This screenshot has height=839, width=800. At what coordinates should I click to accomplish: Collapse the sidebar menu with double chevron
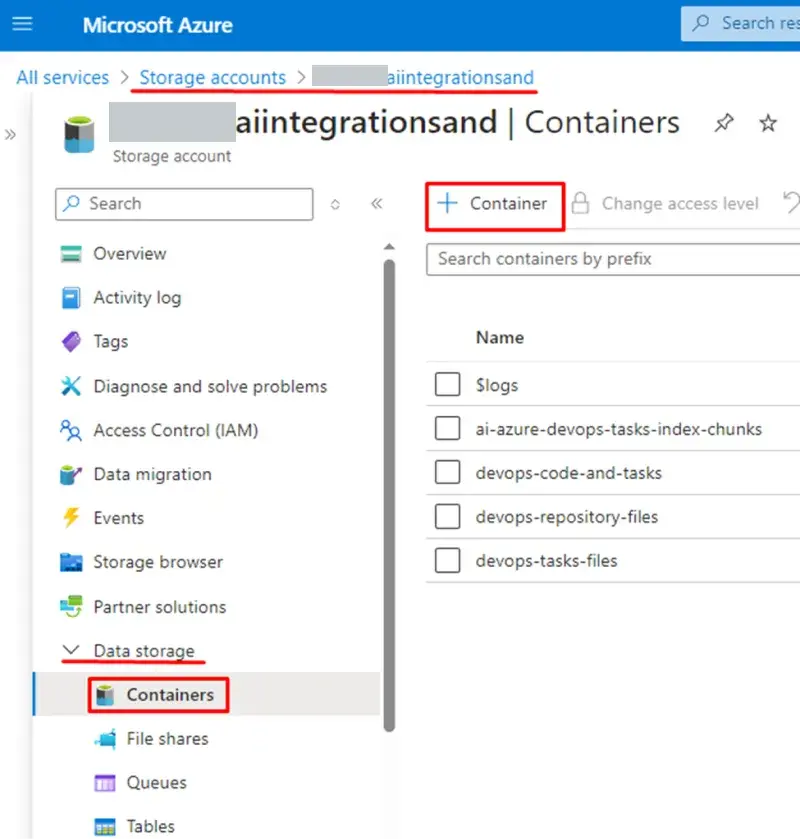click(377, 203)
